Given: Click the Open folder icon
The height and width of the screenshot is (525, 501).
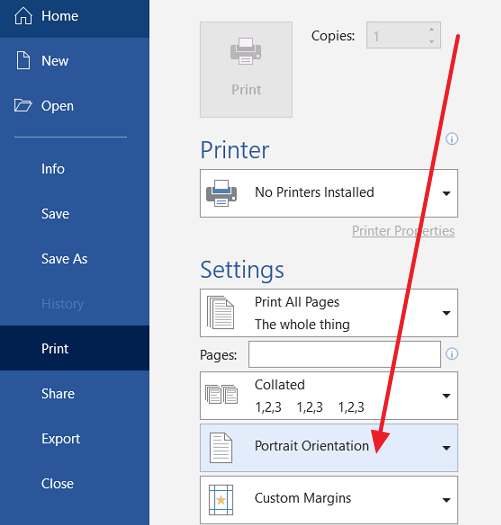Looking at the screenshot, I should (x=23, y=105).
